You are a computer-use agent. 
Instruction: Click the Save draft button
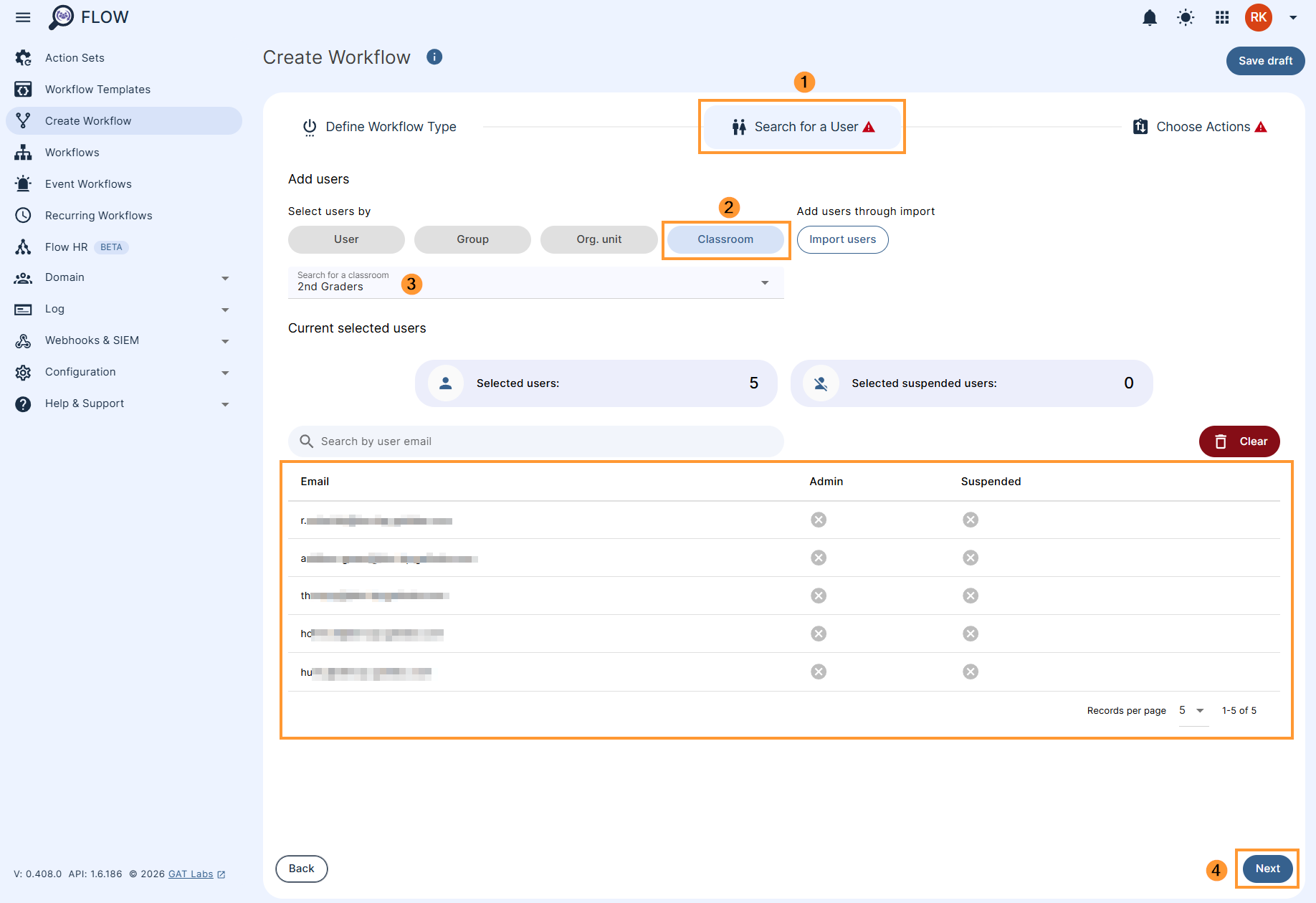(1265, 61)
